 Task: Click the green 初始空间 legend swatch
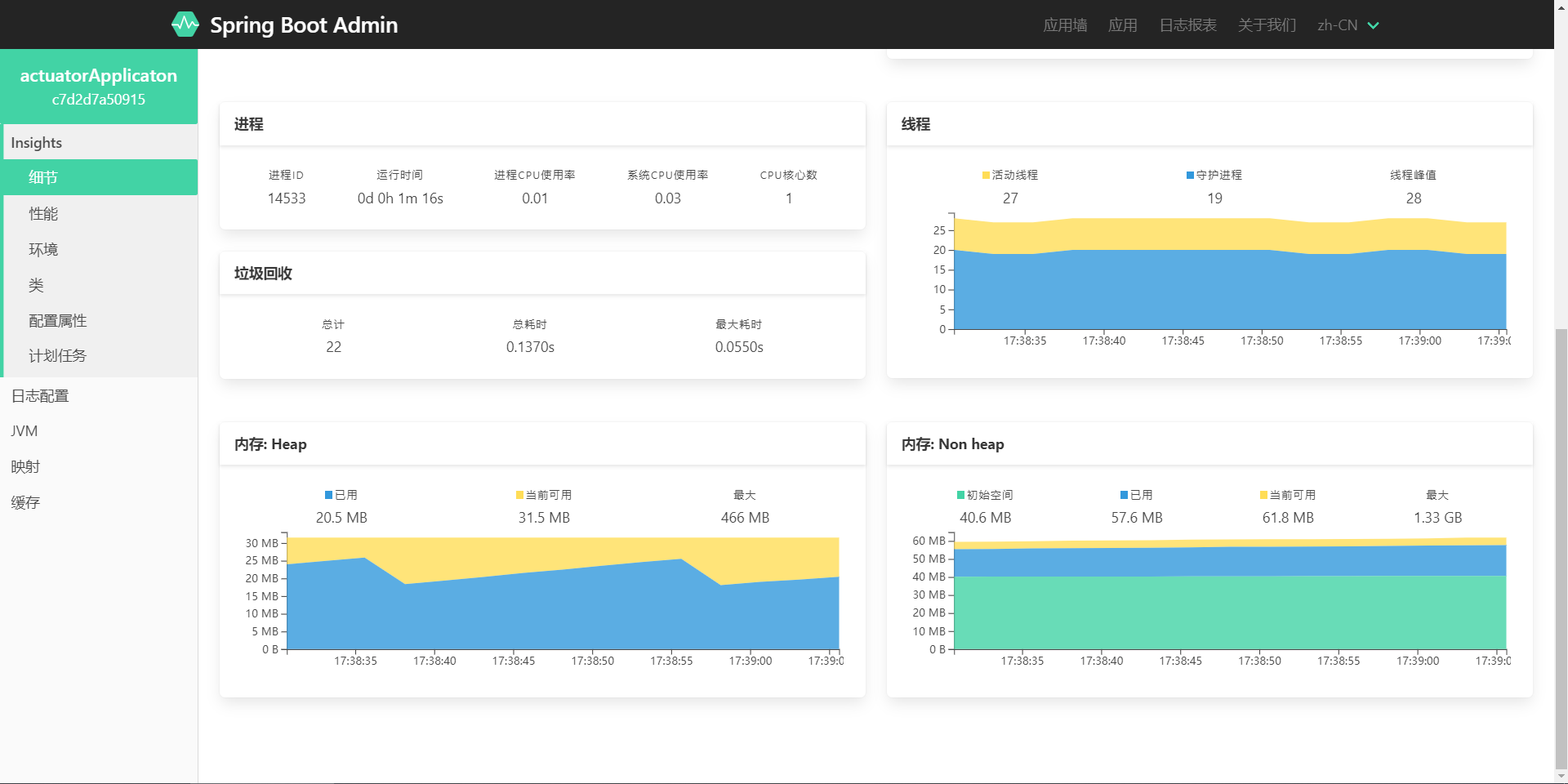click(960, 496)
